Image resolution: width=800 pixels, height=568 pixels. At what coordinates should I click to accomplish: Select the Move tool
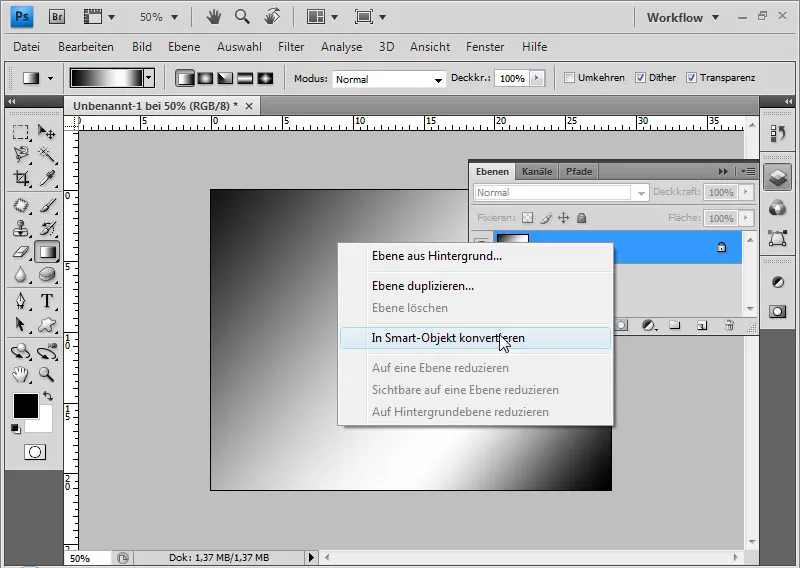(47, 133)
